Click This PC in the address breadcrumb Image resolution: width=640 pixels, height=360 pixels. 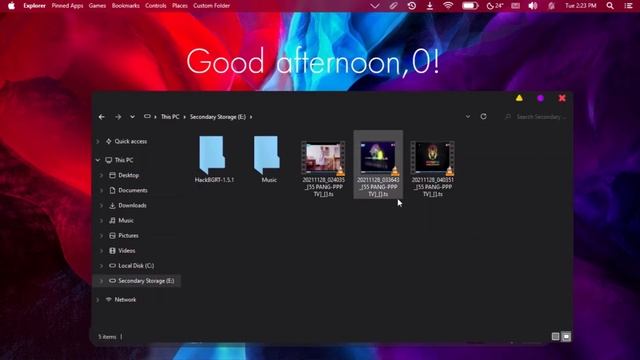170,117
